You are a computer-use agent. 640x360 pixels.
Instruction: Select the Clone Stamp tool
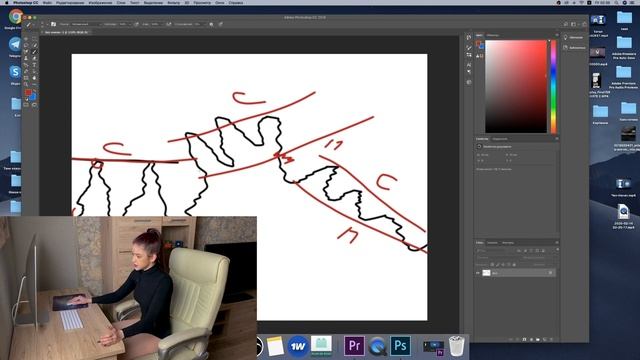click(x=26, y=58)
